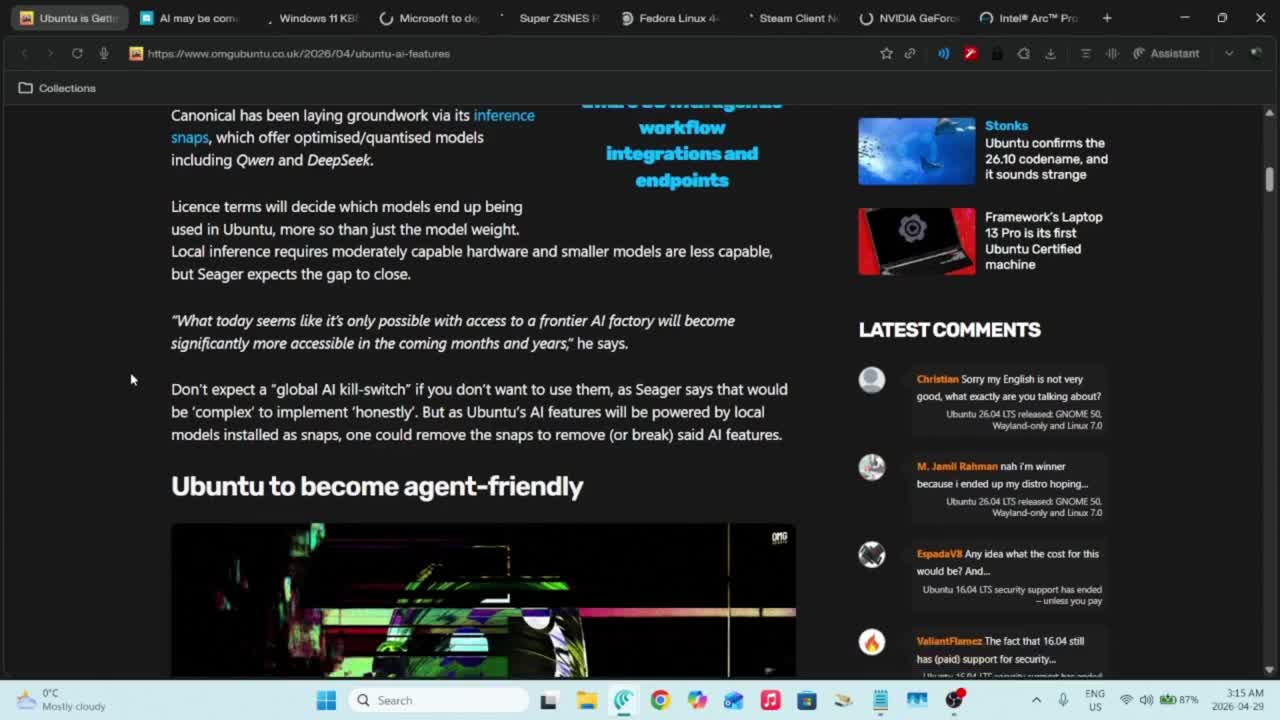The image size is (1280, 720).
Task: Open volume control speaker icon
Action: click(x=1146, y=700)
